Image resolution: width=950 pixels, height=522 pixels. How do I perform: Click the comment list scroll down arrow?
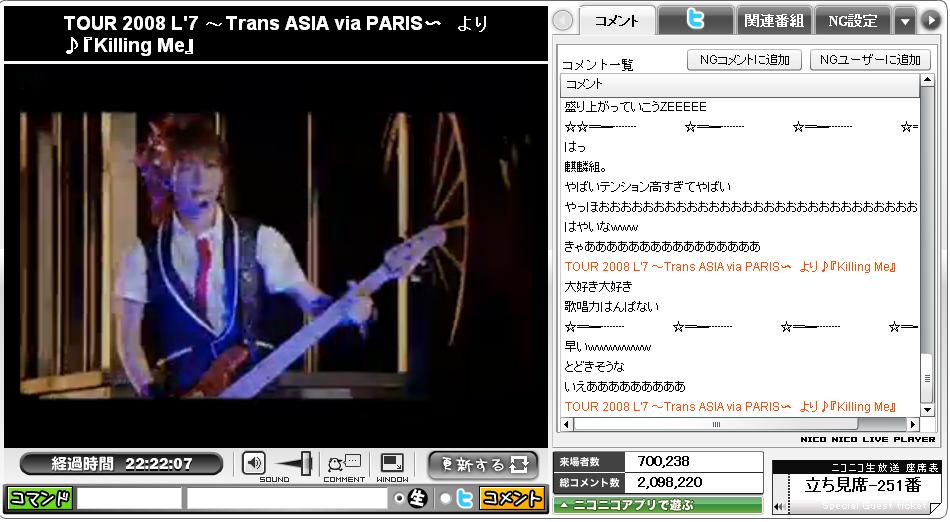tap(927, 410)
